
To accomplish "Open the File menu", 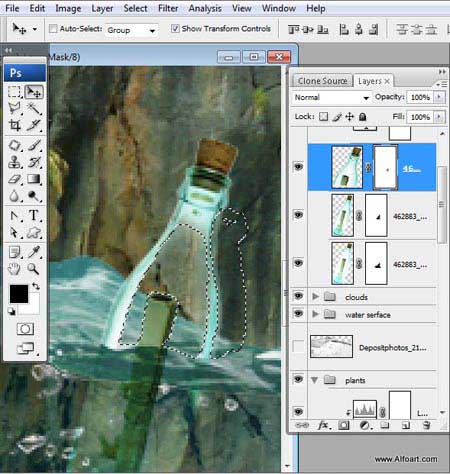I will (12, 8).
